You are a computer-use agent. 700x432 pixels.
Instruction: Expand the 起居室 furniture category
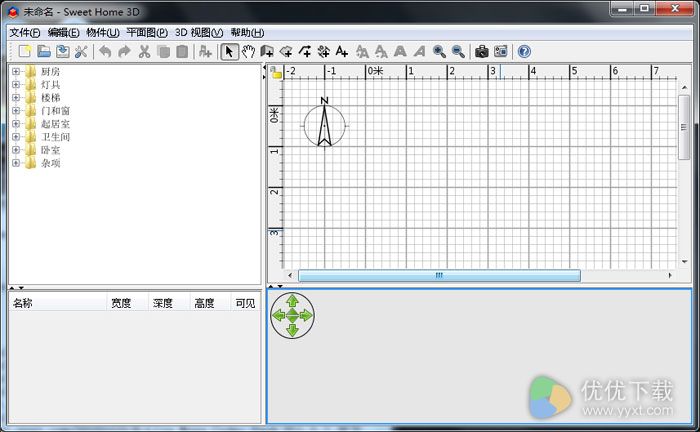[x=16, y=124]
